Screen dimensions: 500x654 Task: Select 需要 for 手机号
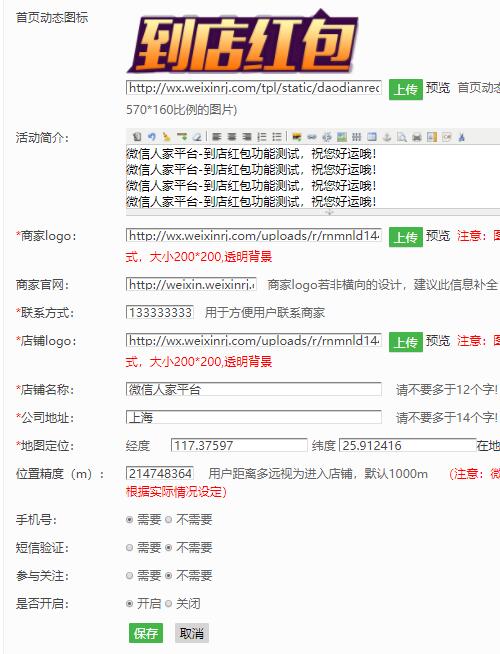click(x=129, y=520)
